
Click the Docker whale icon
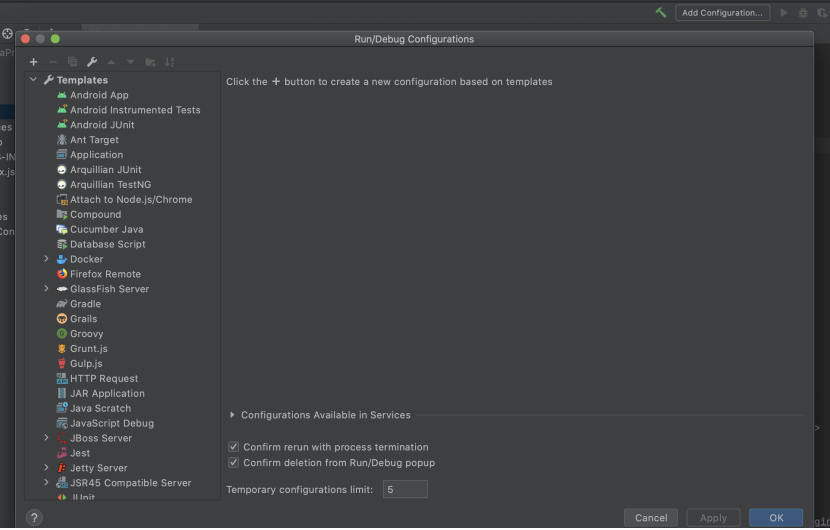[x=62, y=259]
